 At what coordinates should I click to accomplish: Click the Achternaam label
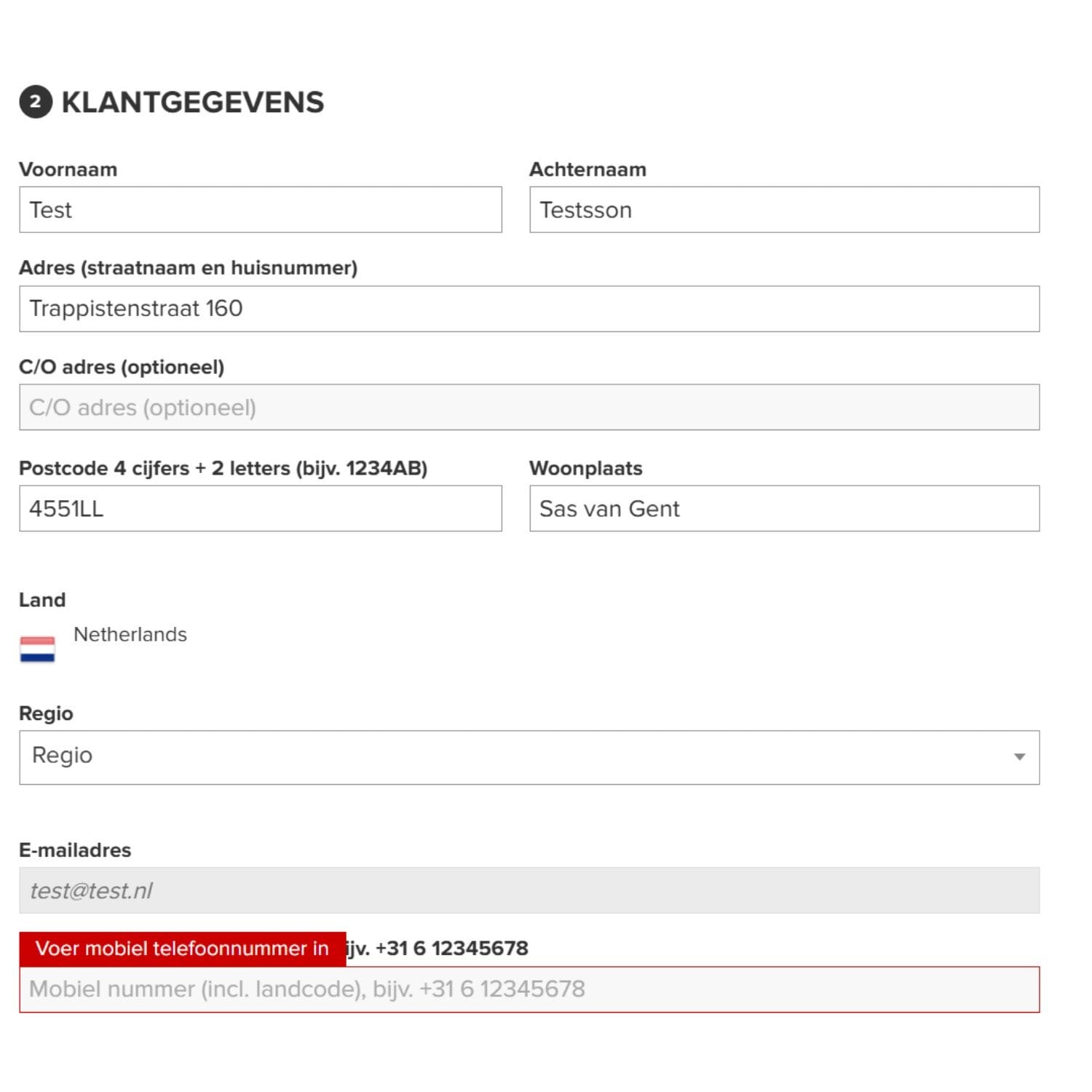tap(587, 169)
